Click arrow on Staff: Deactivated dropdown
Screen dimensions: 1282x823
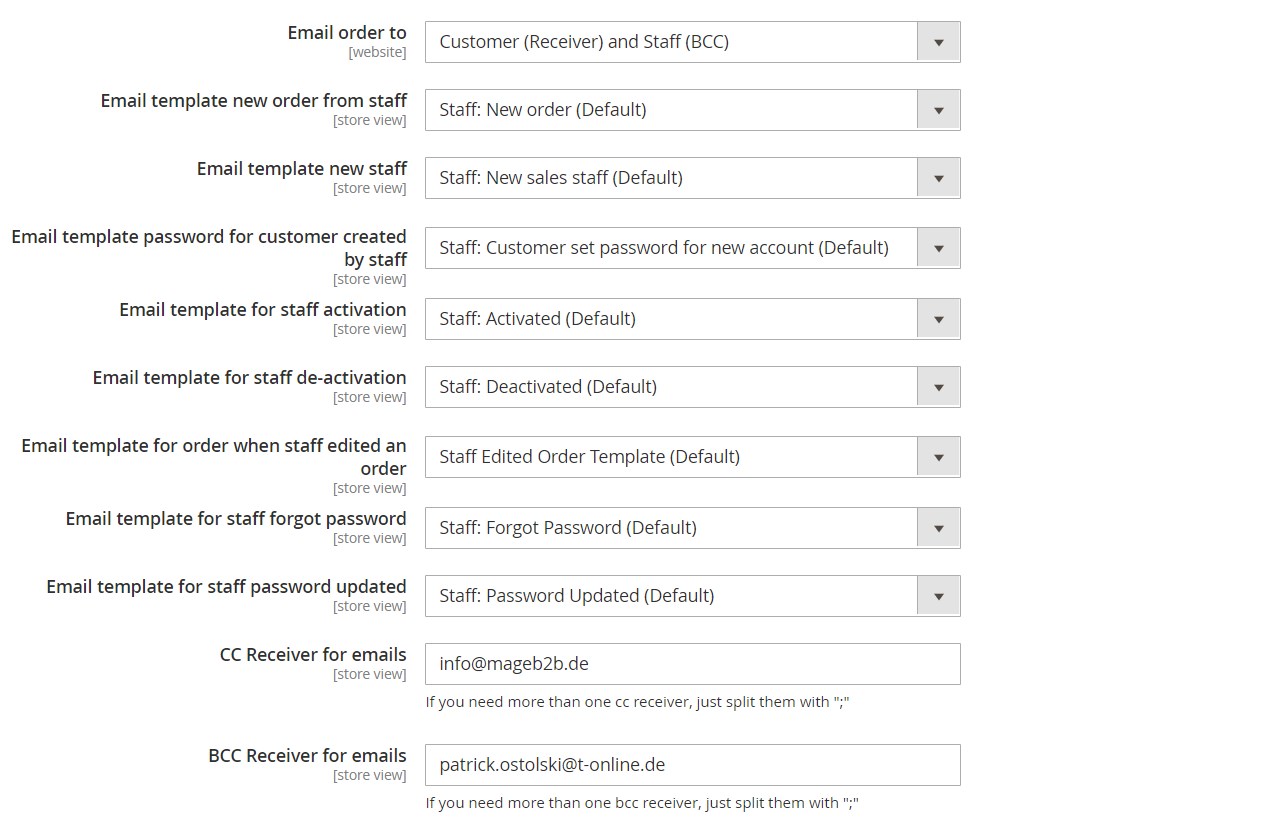pyautogui.click(x=938, y=387)
